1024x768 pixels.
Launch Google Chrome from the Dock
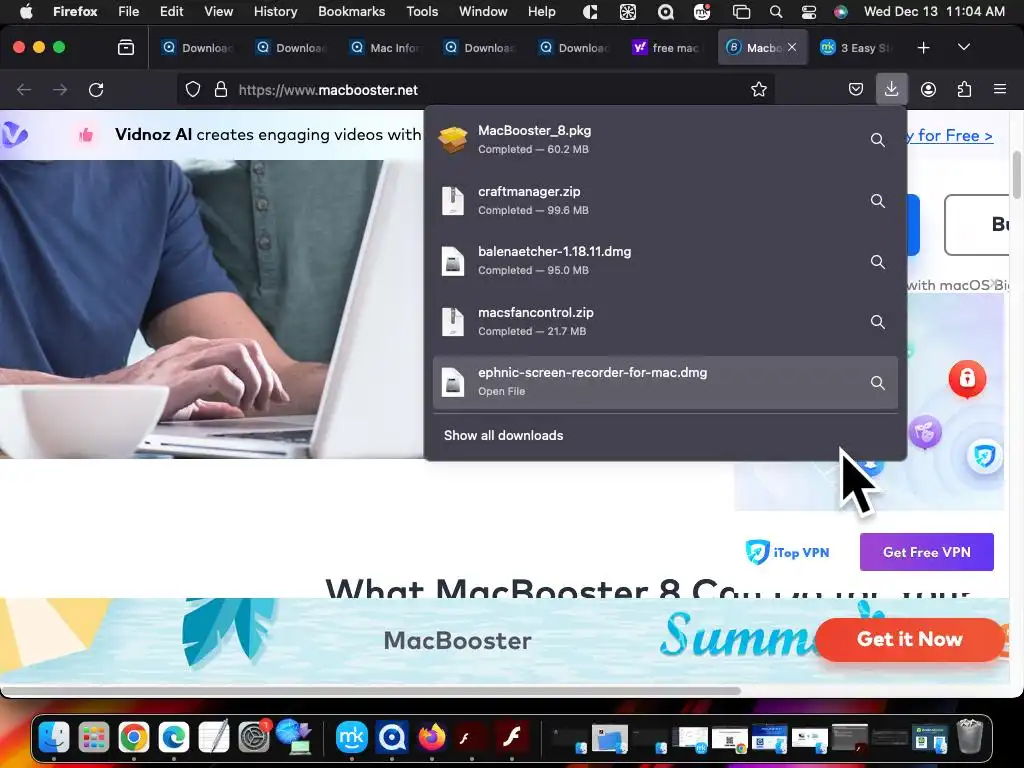click(x=133, y=737)
